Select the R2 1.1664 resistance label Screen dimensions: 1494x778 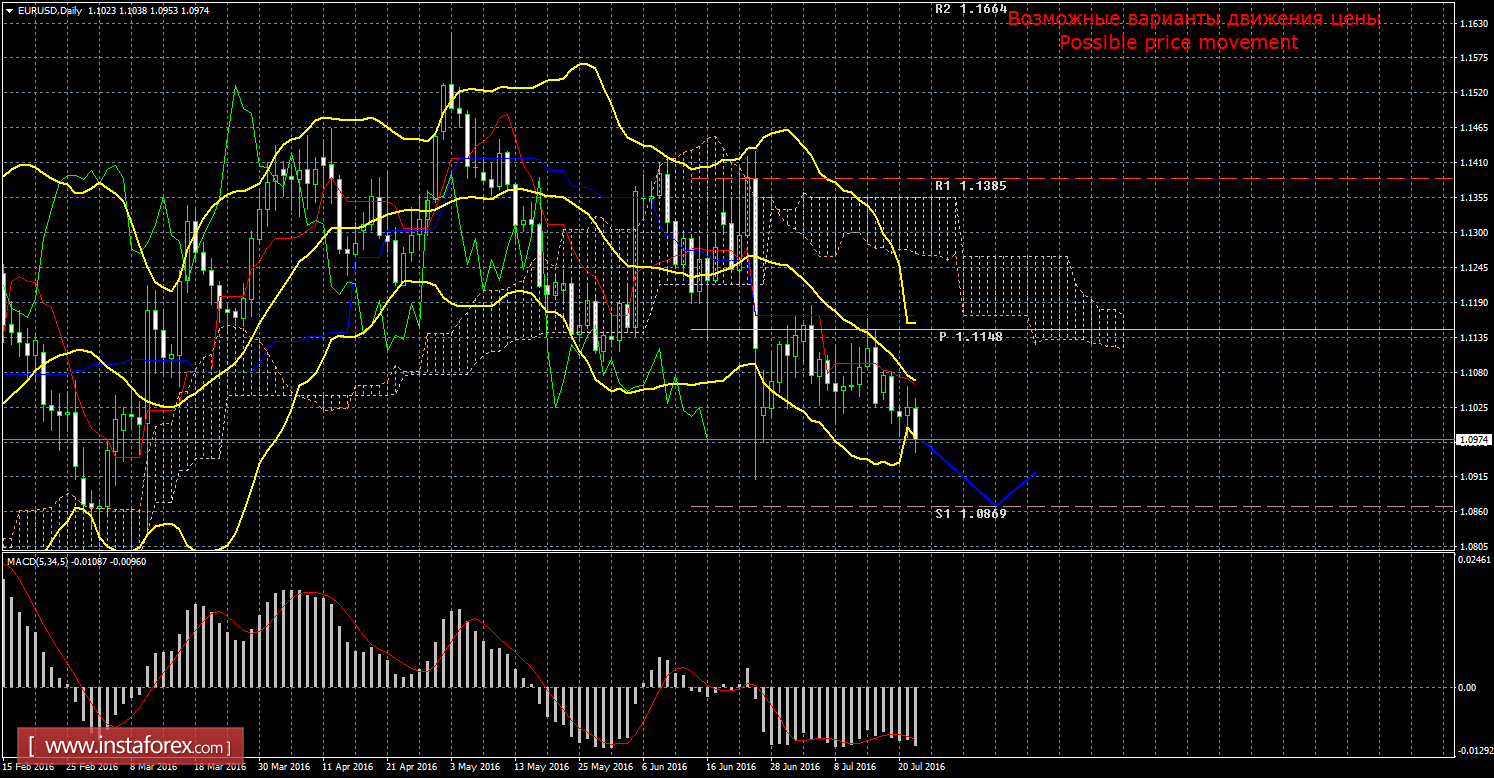[971, 8]
